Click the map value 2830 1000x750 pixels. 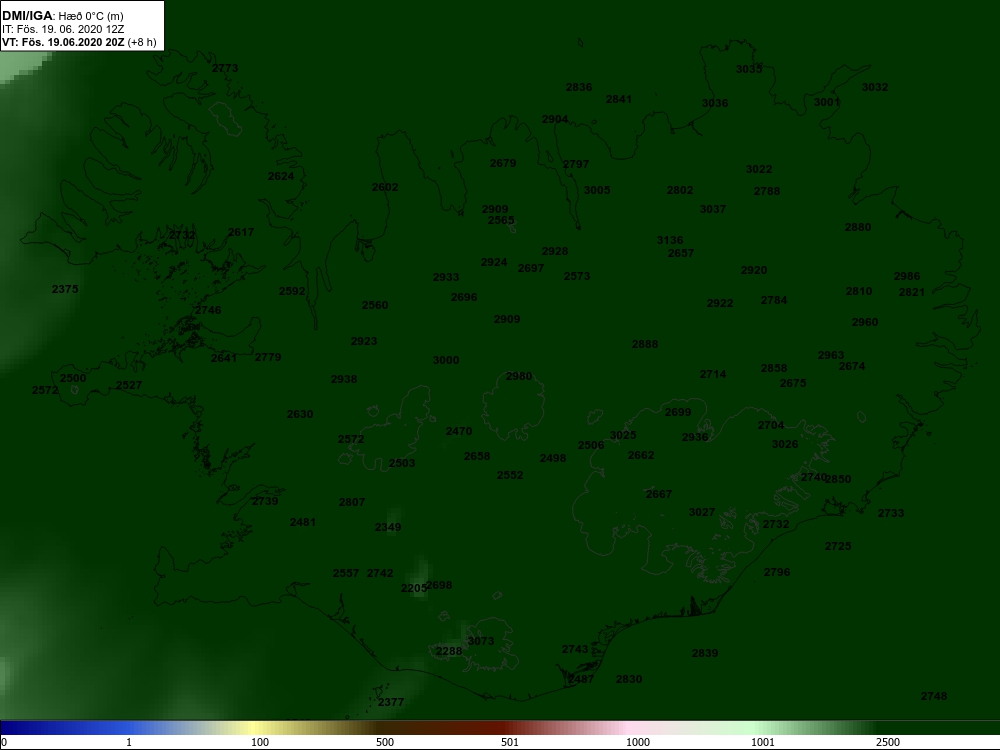[x=629, y=680]
